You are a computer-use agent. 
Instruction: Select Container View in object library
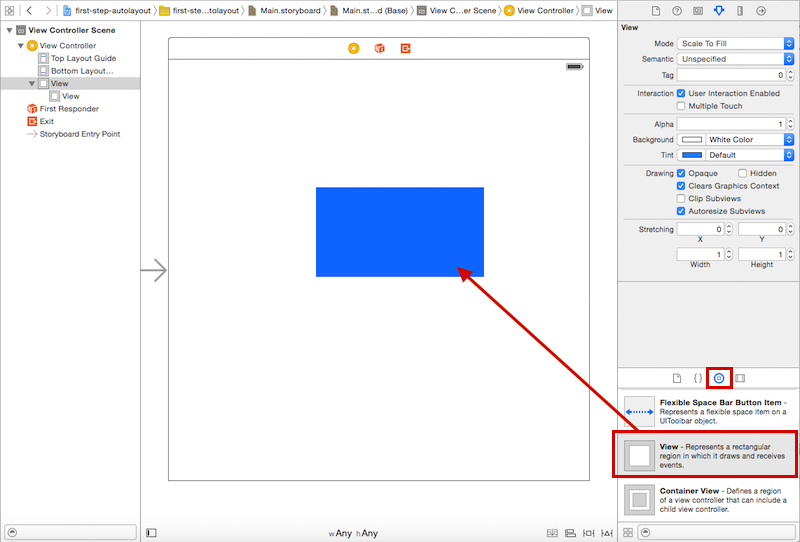[x=708, y=500]
